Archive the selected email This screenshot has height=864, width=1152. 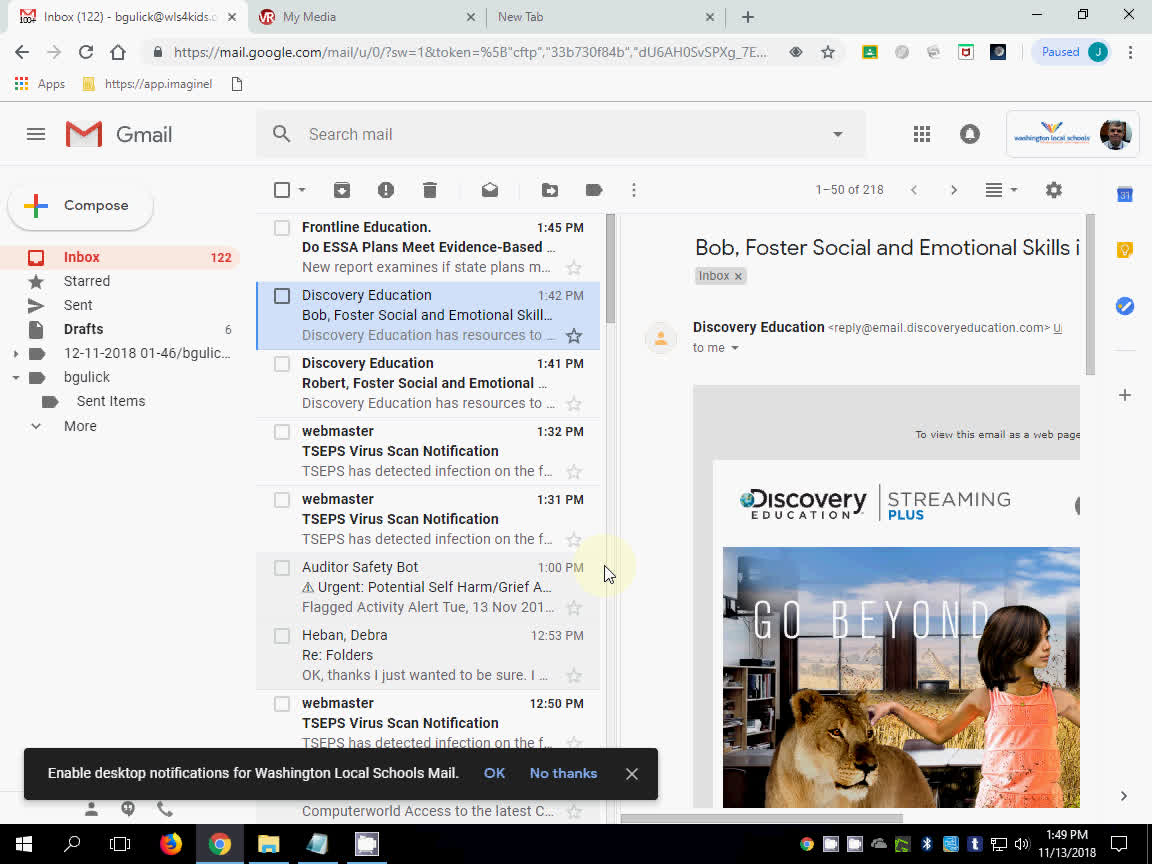pos(341,189)
